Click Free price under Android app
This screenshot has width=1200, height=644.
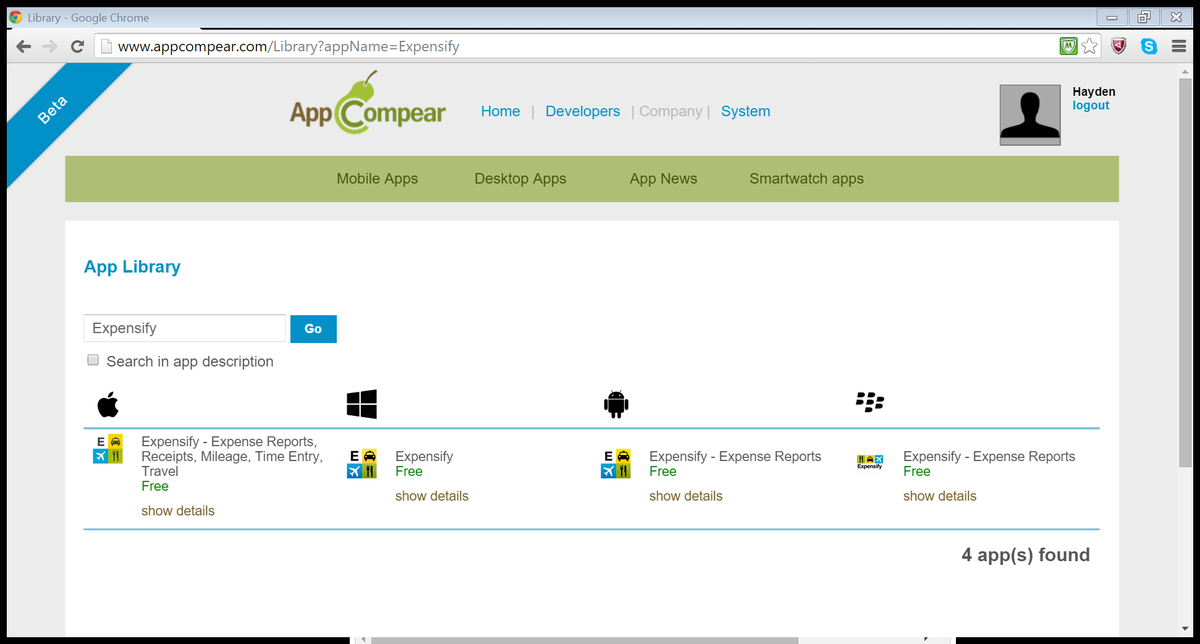(663, 471)
